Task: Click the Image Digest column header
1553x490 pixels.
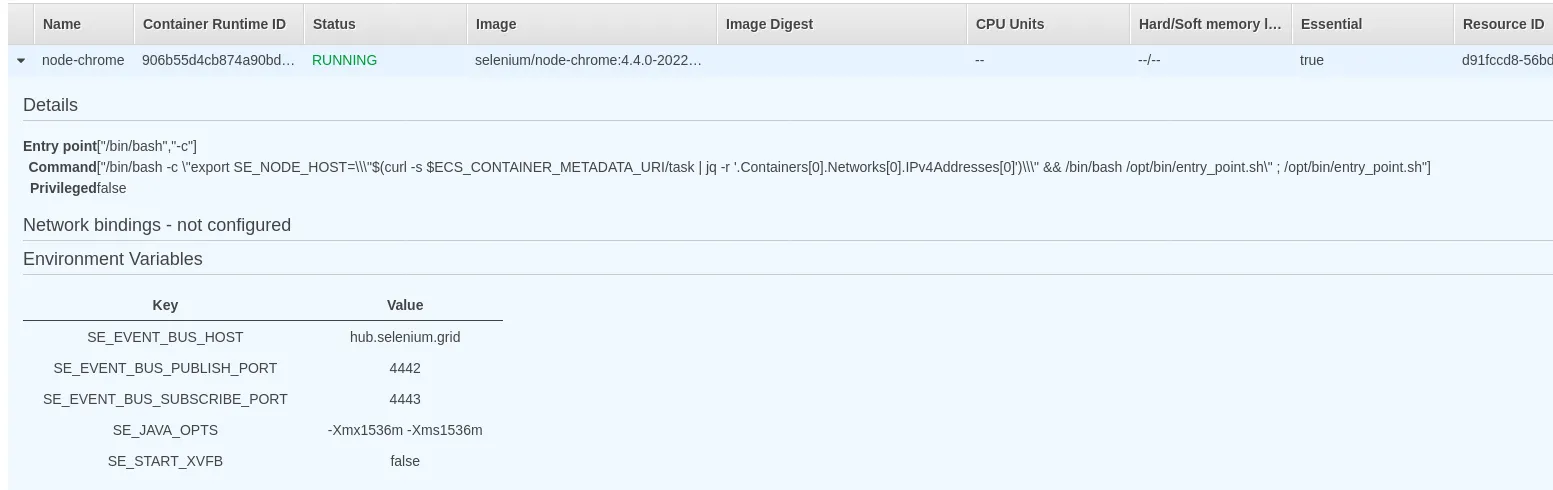Action: (769, 24)
